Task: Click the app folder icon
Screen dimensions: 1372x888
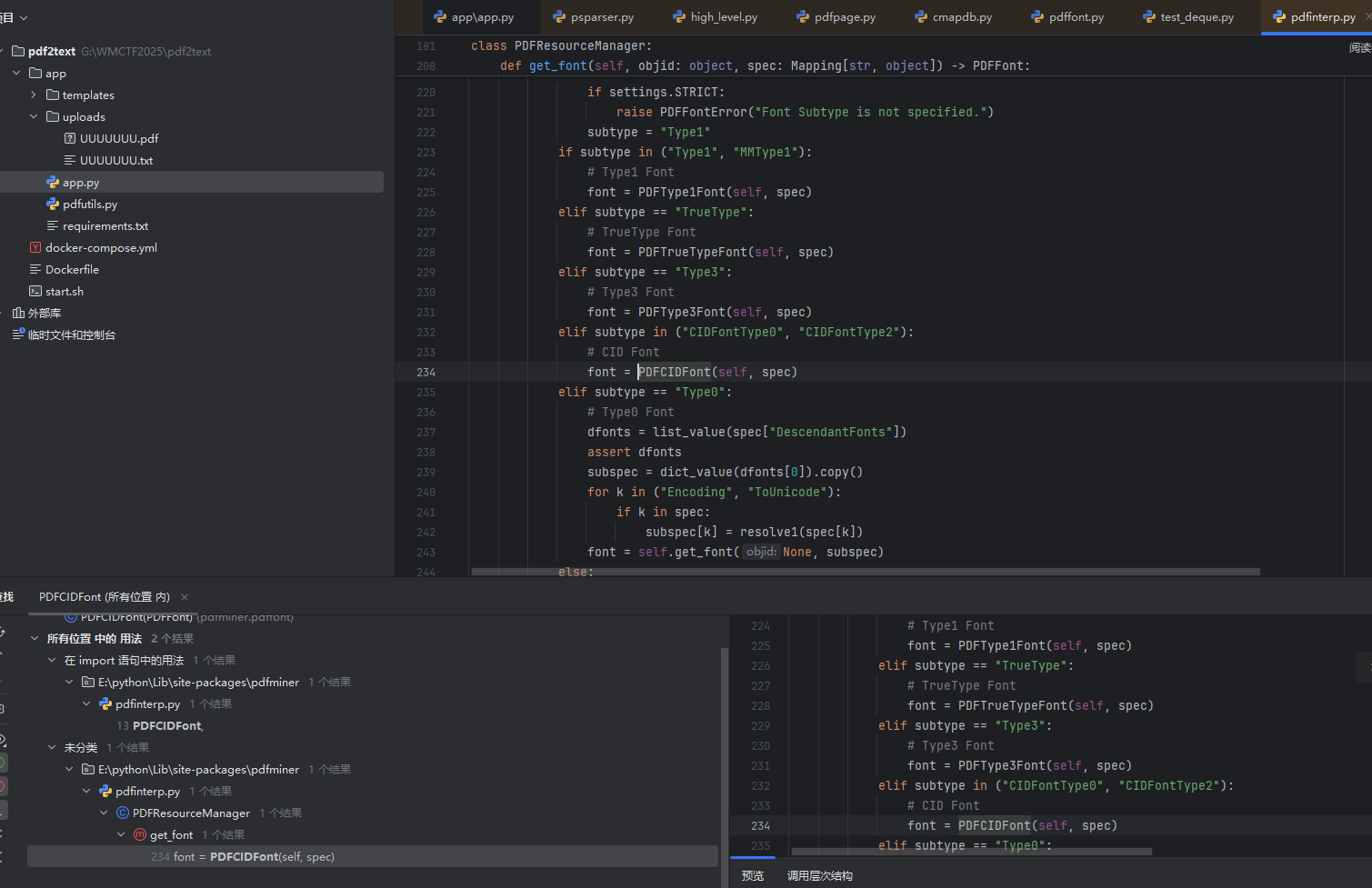Action: (x=35, y=73)
